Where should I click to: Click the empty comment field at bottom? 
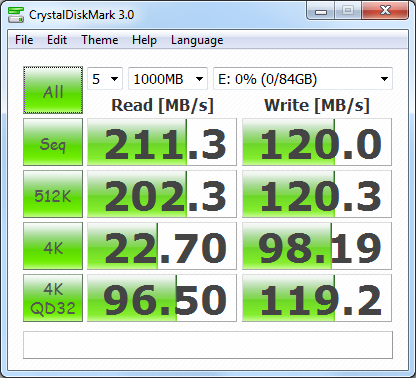(208, 345)
